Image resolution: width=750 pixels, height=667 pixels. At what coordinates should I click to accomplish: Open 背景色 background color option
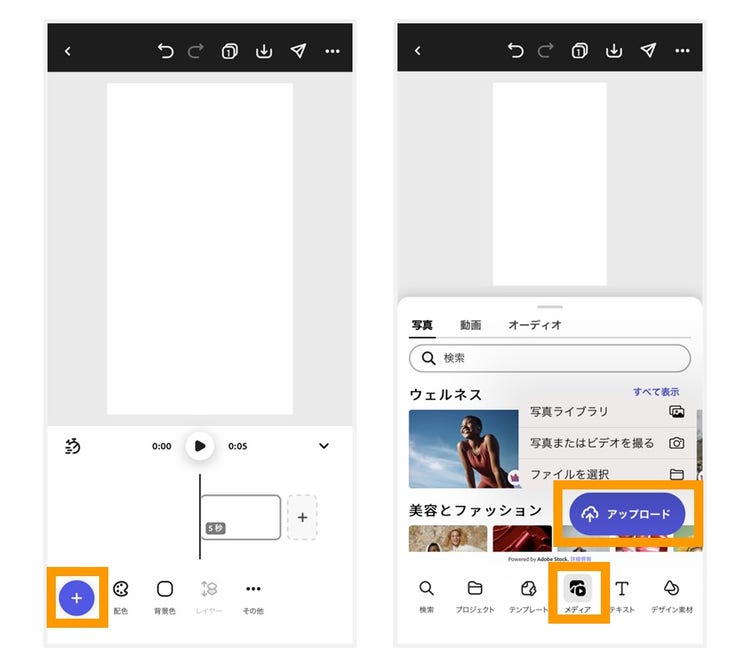pyautogui.click(x=165, y=597)
